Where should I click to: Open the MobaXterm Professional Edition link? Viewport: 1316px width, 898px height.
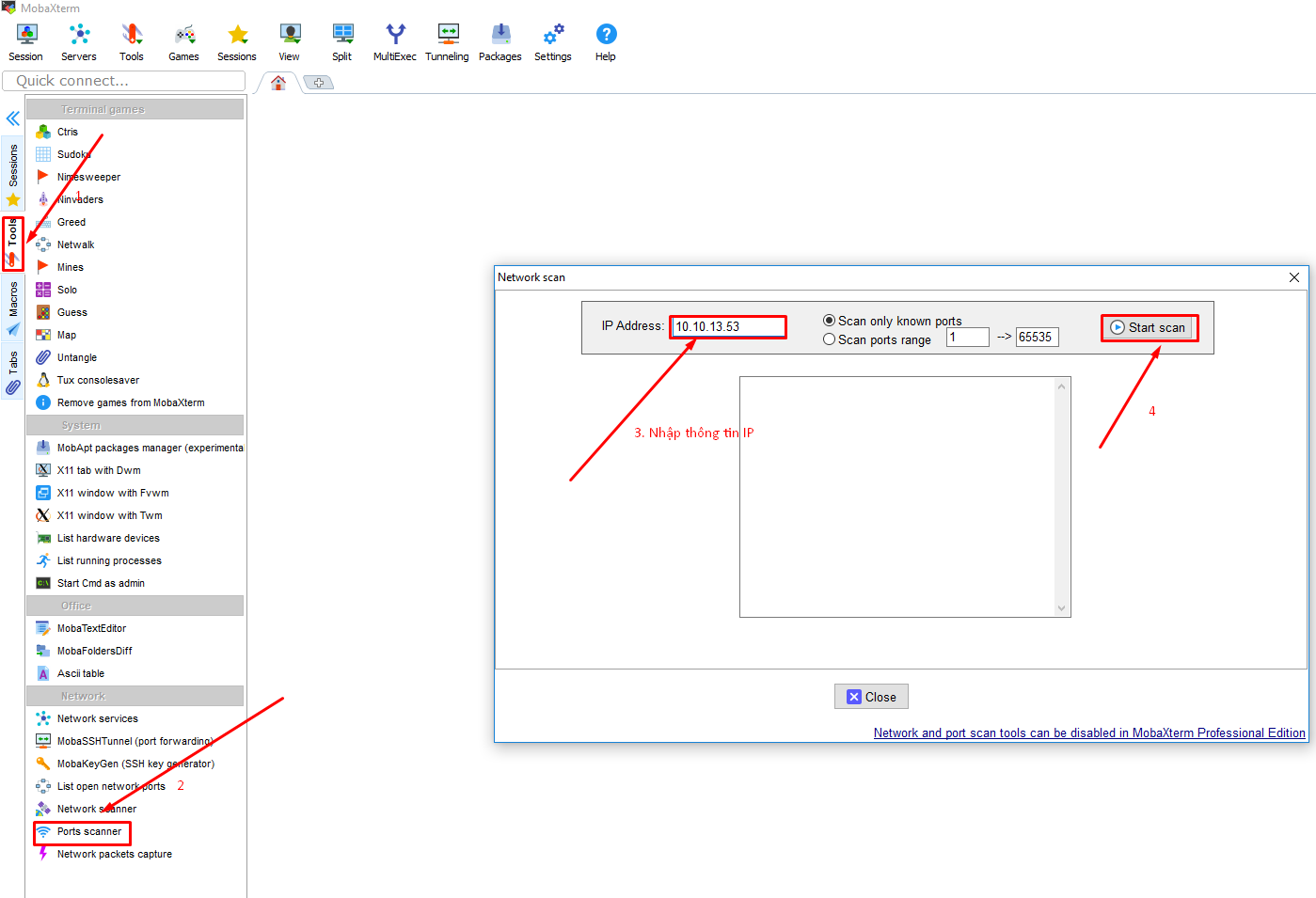[1089, 733]
